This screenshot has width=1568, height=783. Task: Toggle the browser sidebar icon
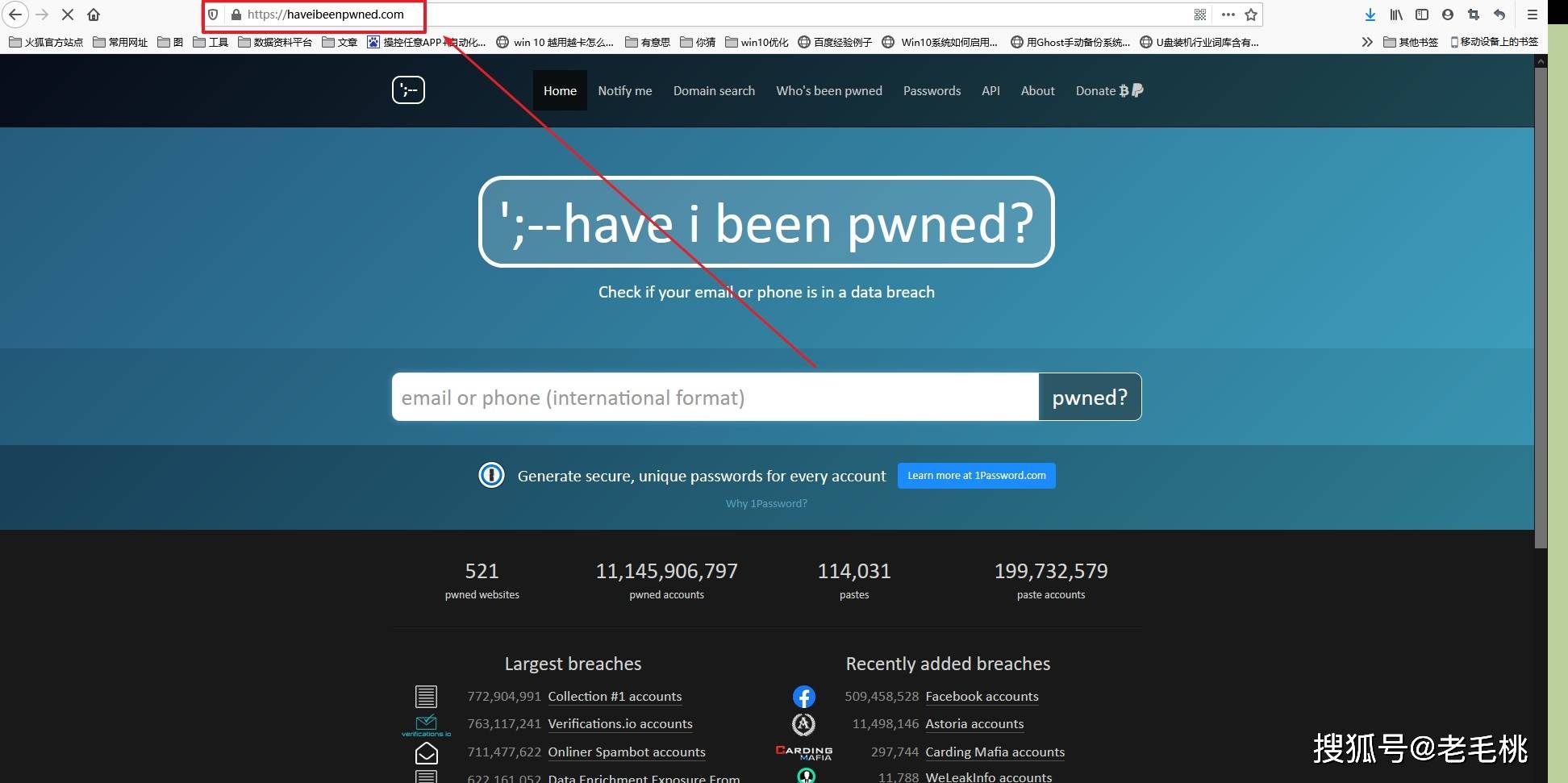click(x=1422, y=15)
